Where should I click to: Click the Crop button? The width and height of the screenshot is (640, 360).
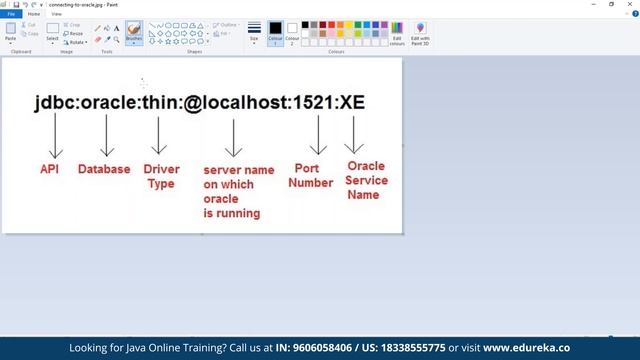[72, 25]
